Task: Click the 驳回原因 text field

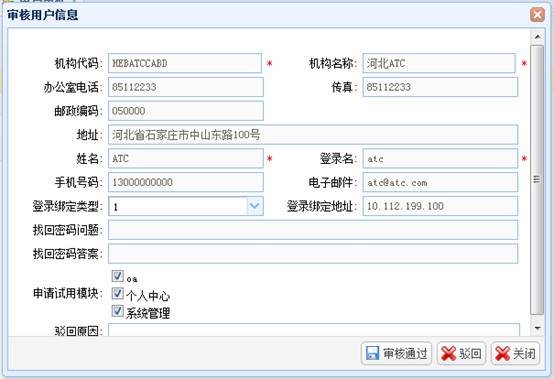Action: click(x=314, y=330)
